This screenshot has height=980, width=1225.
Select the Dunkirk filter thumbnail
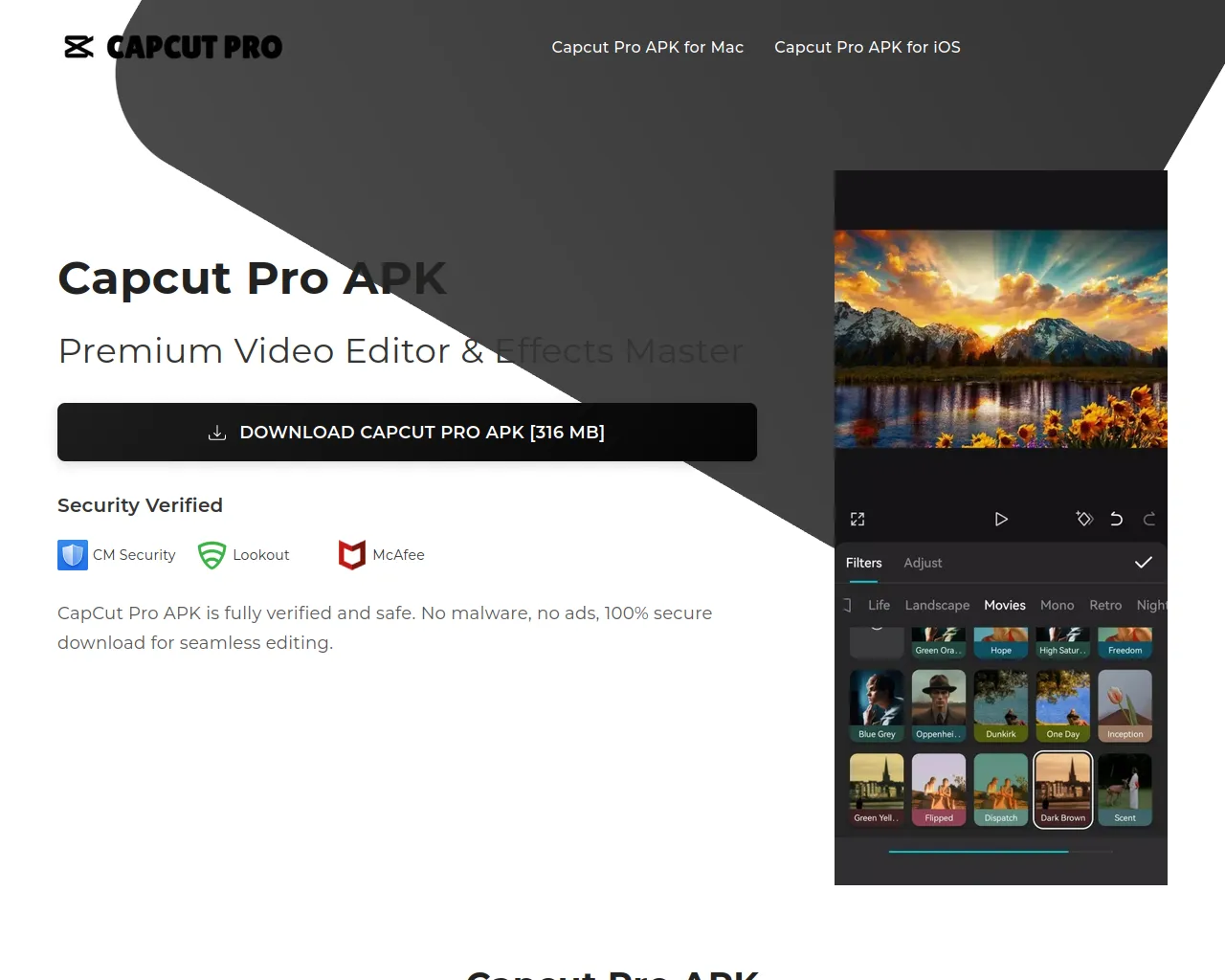(1001, 705)
